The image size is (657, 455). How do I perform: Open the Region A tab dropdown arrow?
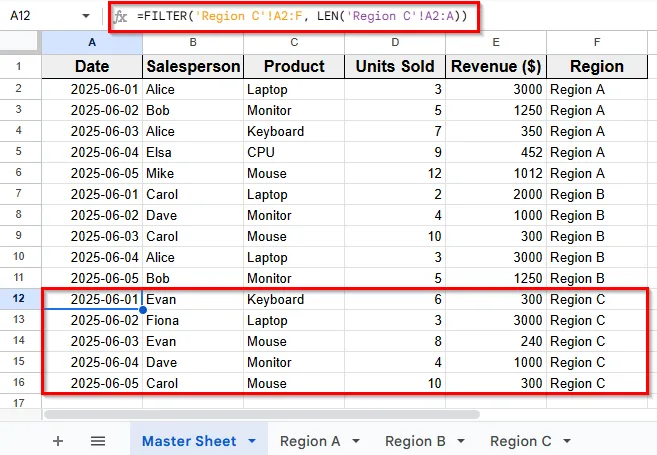click(356, 441)
